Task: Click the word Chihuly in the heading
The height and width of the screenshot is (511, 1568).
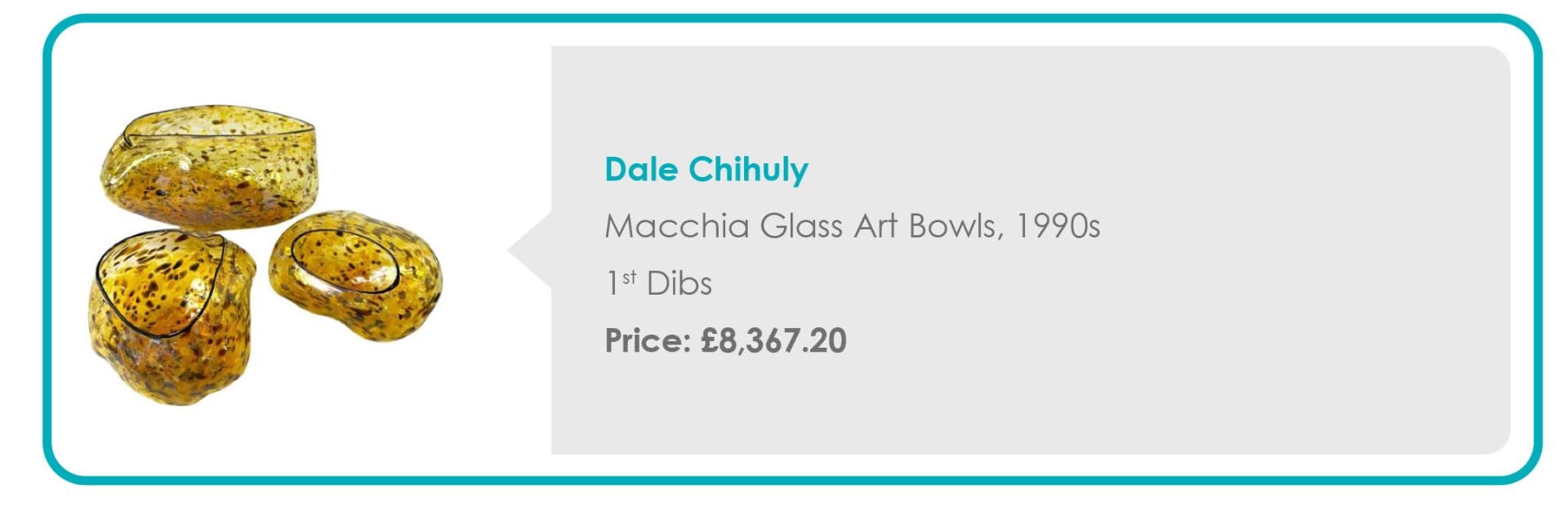Action: tap(747, 170)
